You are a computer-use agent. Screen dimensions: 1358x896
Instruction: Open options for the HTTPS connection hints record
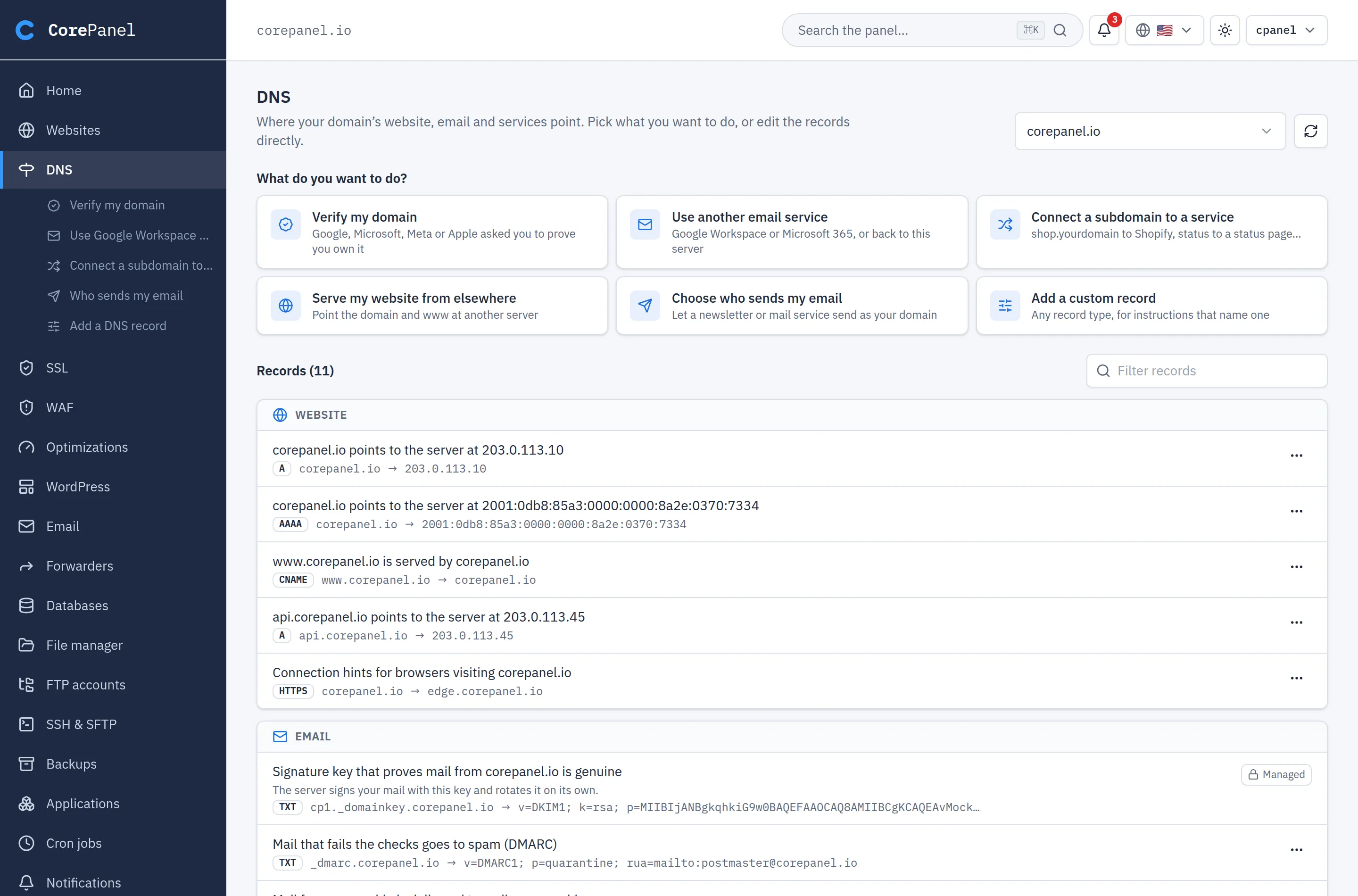pyautogui.click(x=1296, y=678)
